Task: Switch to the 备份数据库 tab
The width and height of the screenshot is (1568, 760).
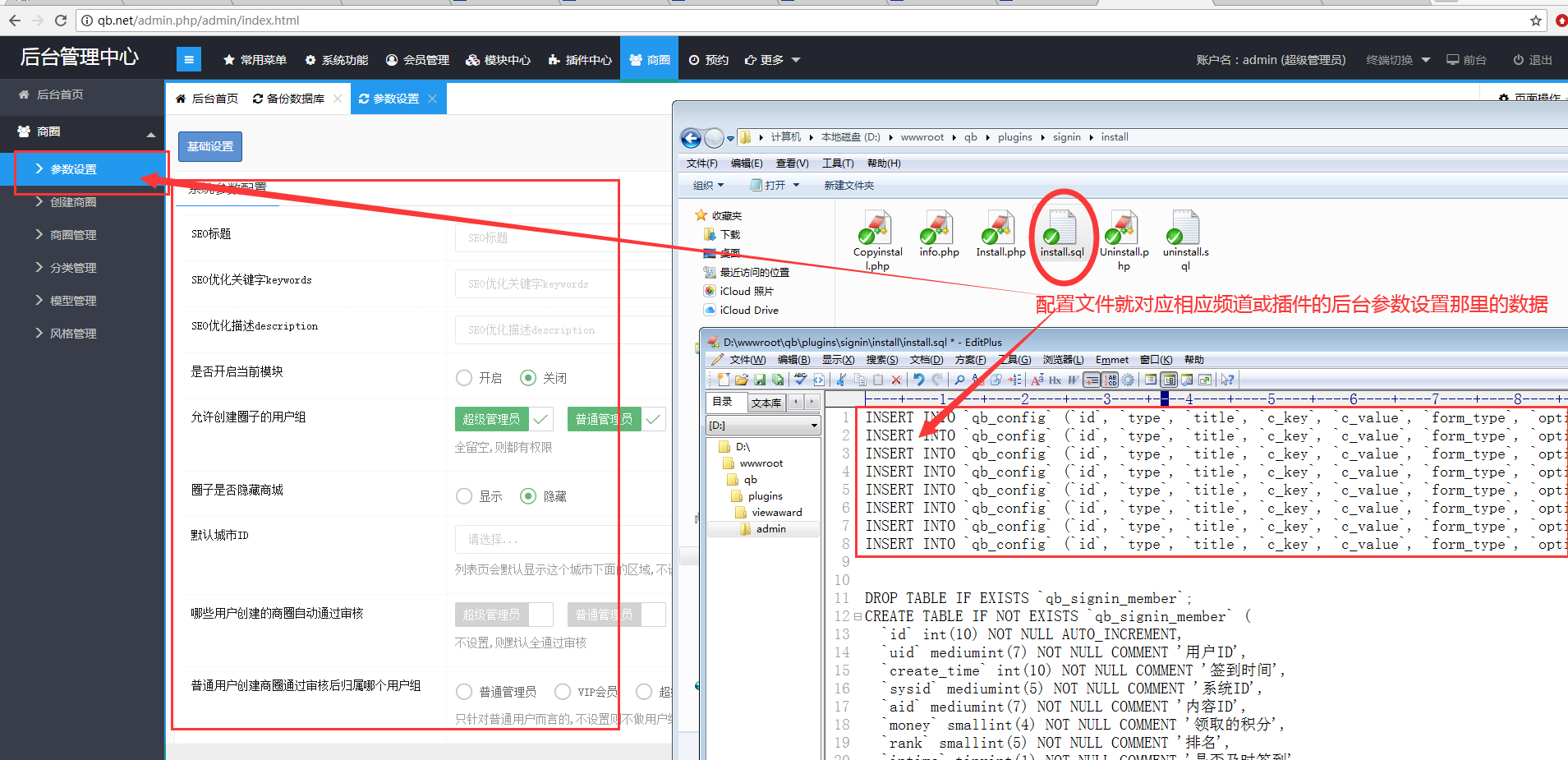Action: click(x=295, y=99)
